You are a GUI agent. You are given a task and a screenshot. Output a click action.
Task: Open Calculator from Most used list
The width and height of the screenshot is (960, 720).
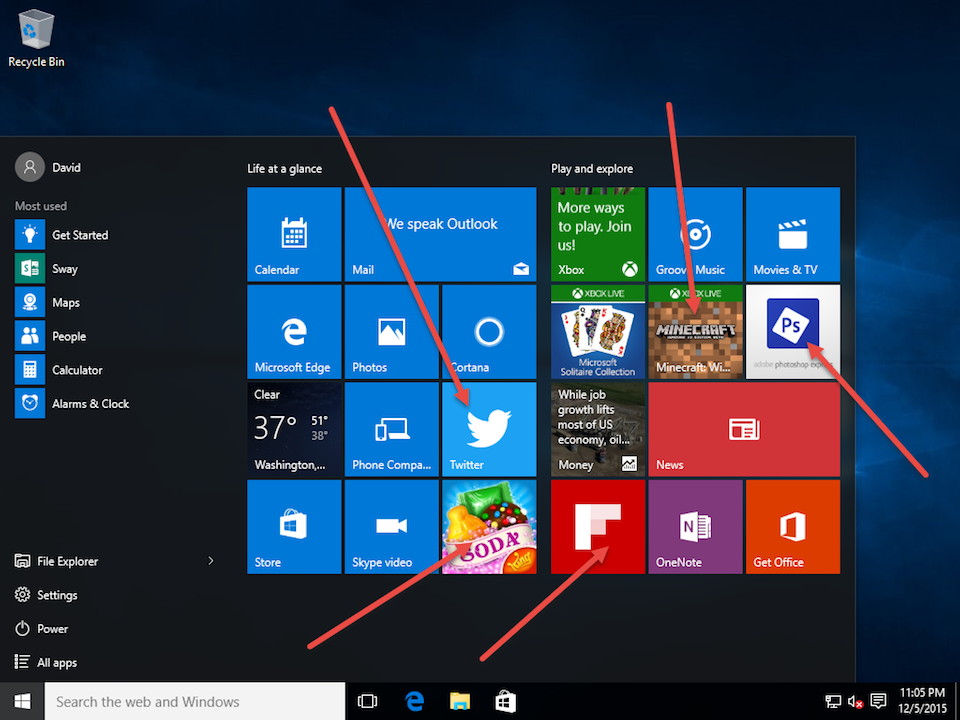(116, 370)
